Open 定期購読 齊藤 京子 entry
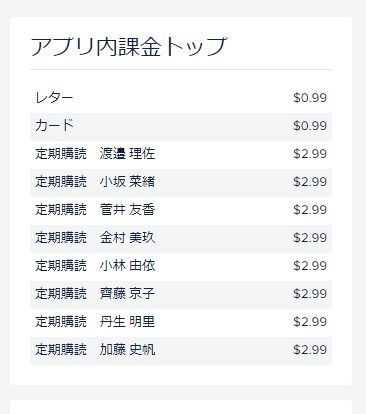The height and width of the screenshot is (414, 366). 181,295
